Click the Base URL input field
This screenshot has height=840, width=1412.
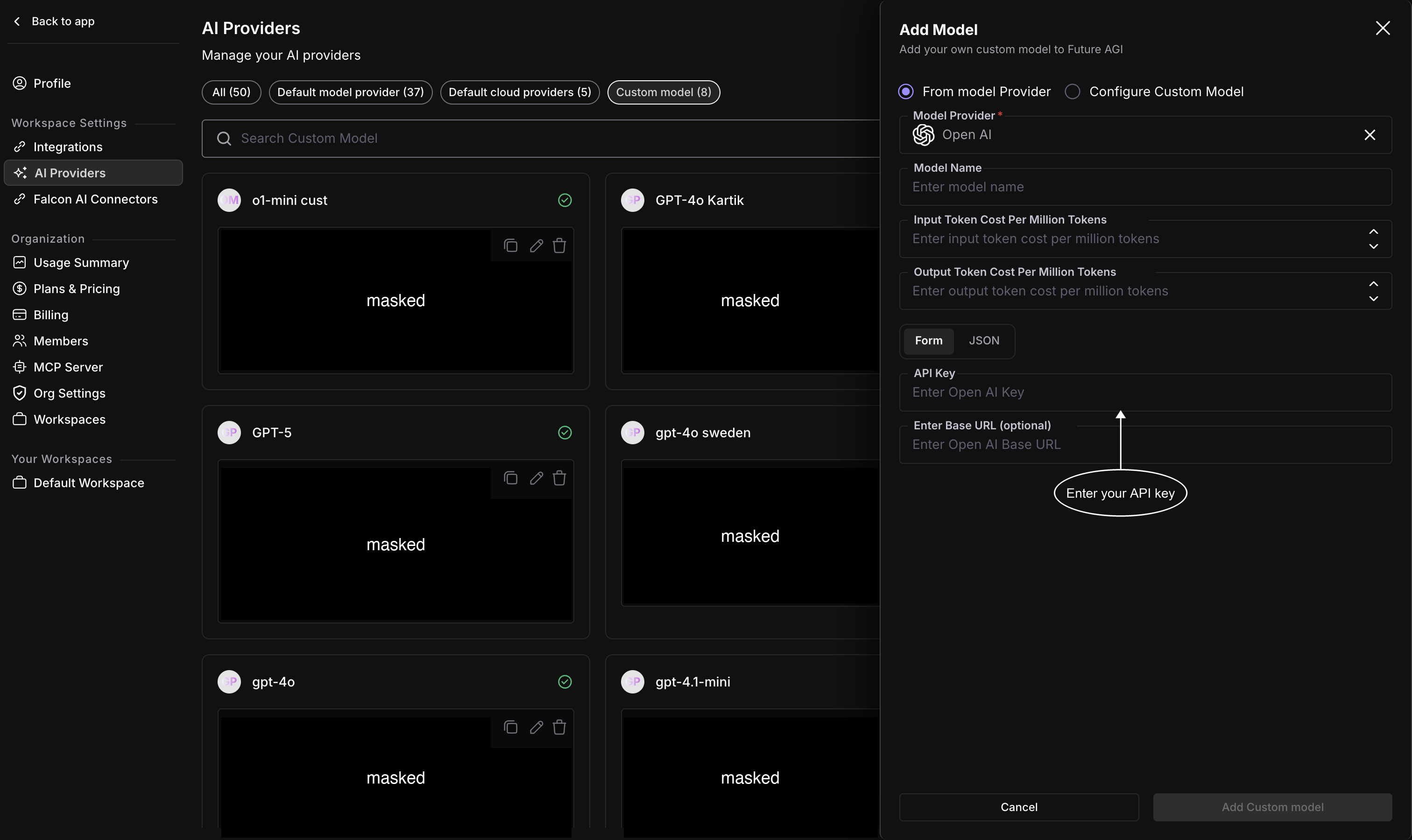[x=1145, y=444]
